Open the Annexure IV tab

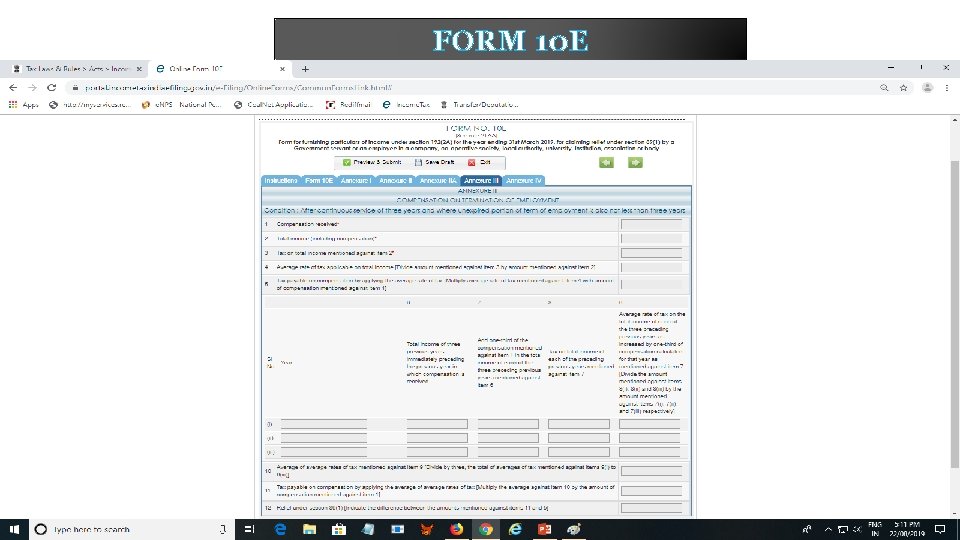point(523,181)
